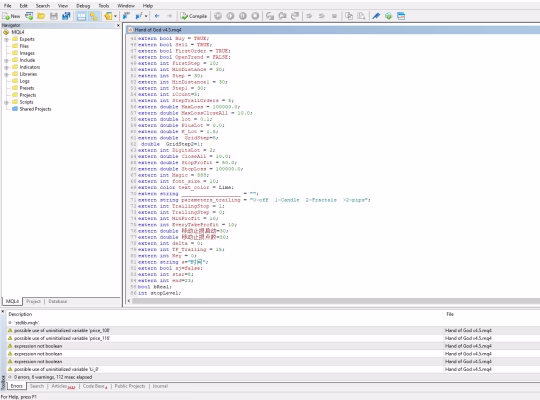Open the File menu

(8, 6)
